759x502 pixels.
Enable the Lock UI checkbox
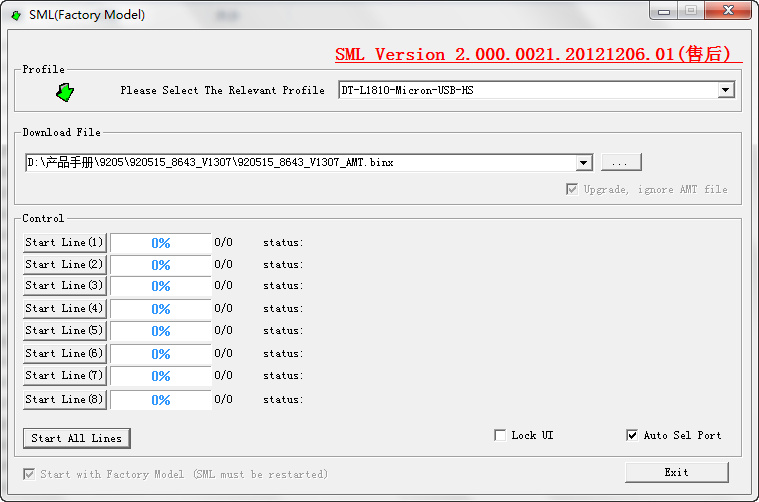500,435
